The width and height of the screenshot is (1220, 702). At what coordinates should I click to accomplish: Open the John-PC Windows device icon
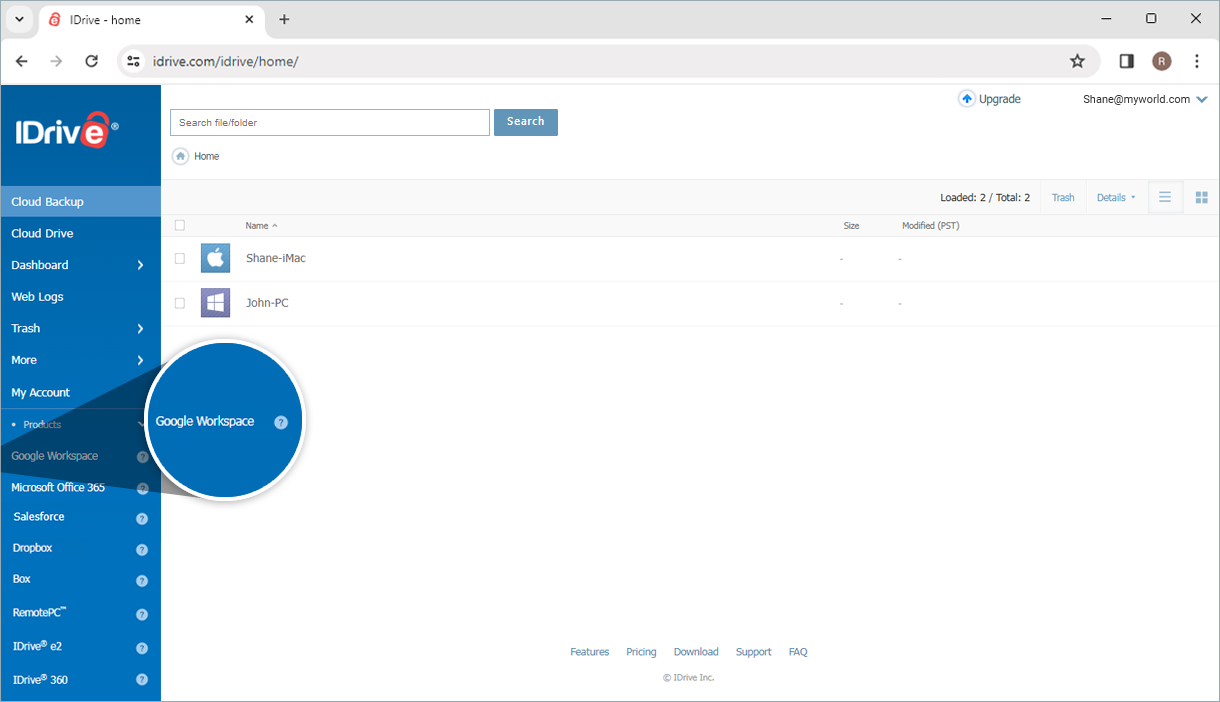(x=215, y=303)
